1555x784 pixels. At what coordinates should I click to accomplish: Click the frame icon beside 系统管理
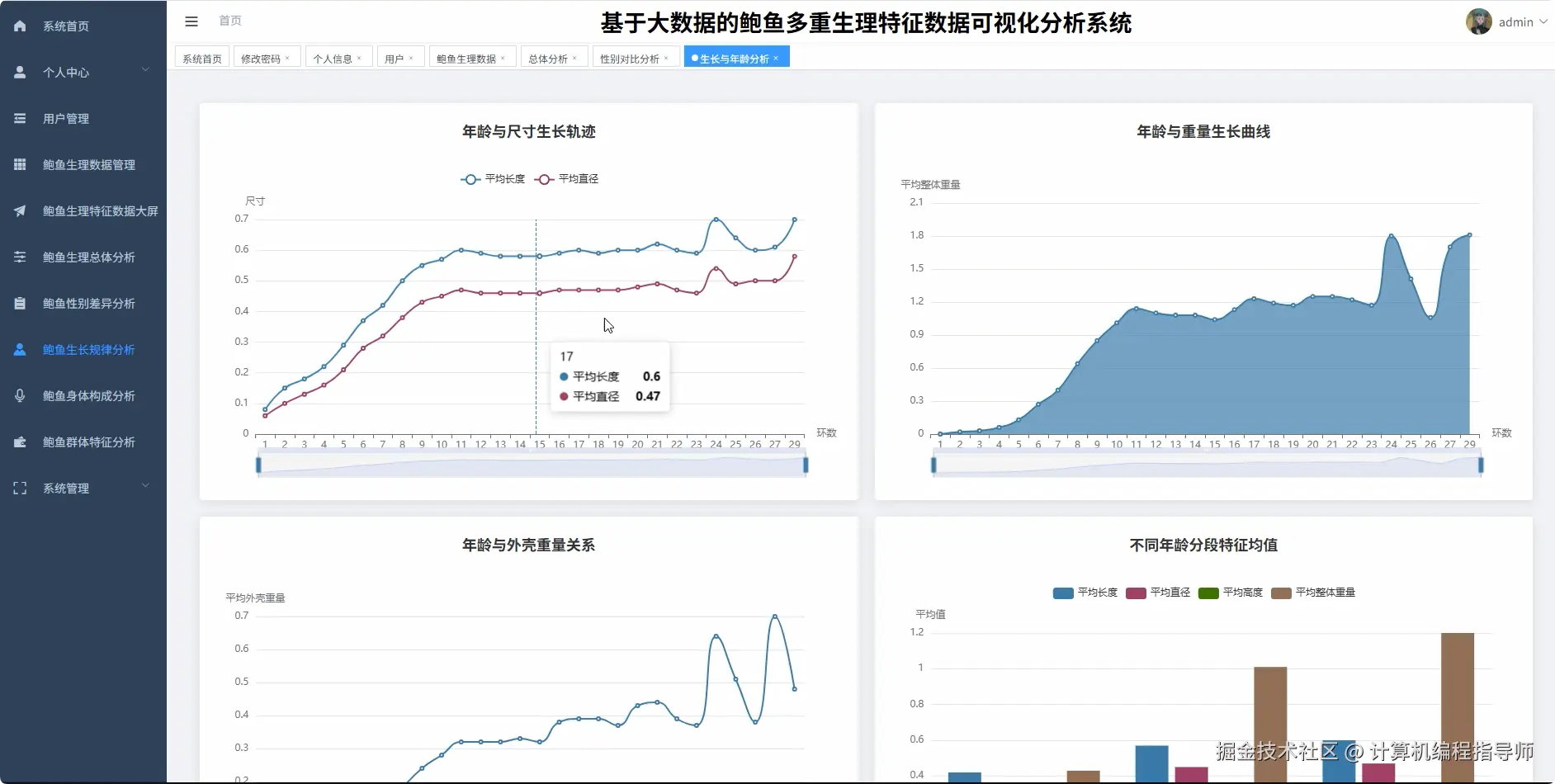click(20, 489)
